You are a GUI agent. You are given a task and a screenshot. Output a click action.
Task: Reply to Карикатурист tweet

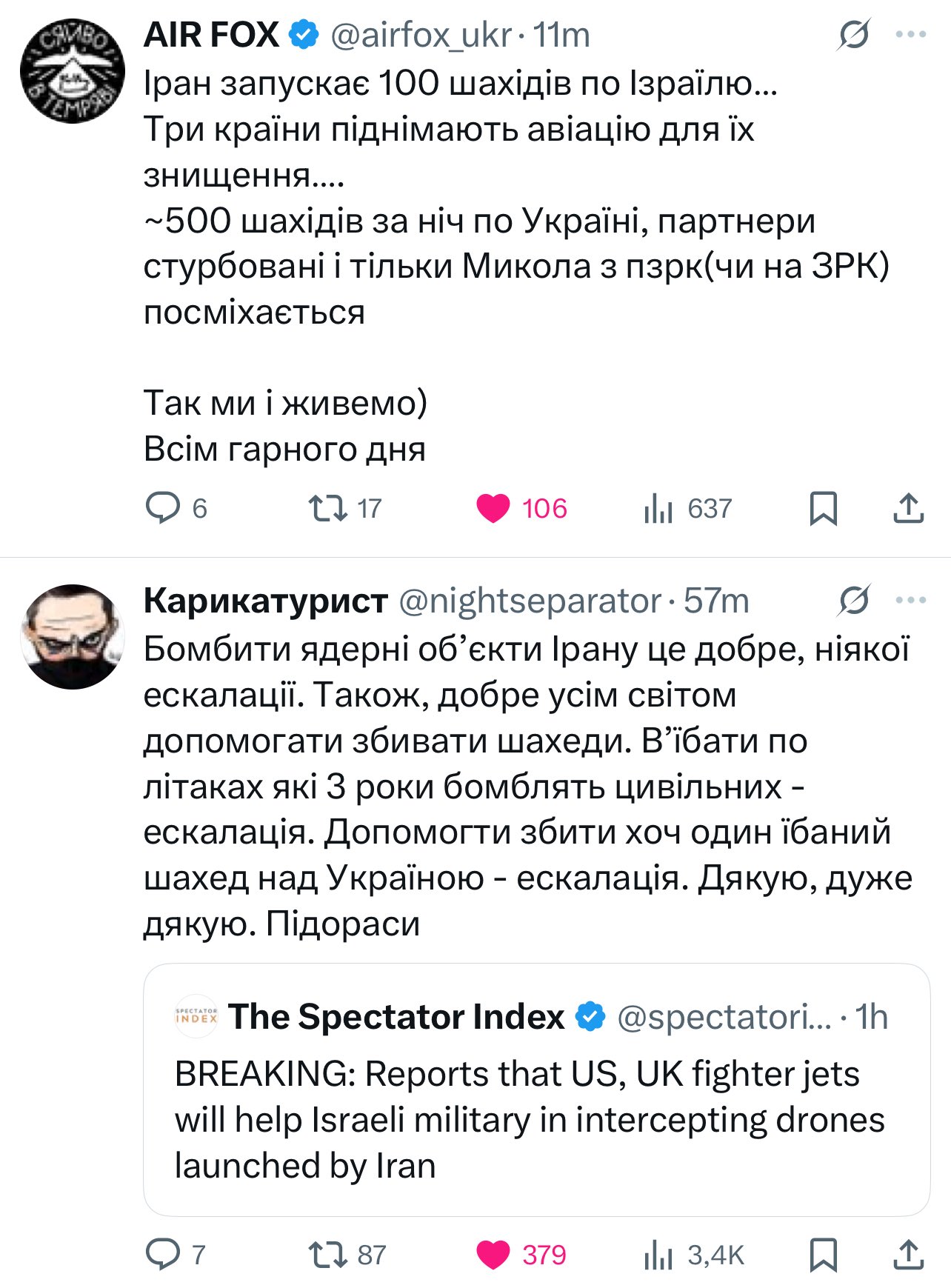coord(163,1254)
